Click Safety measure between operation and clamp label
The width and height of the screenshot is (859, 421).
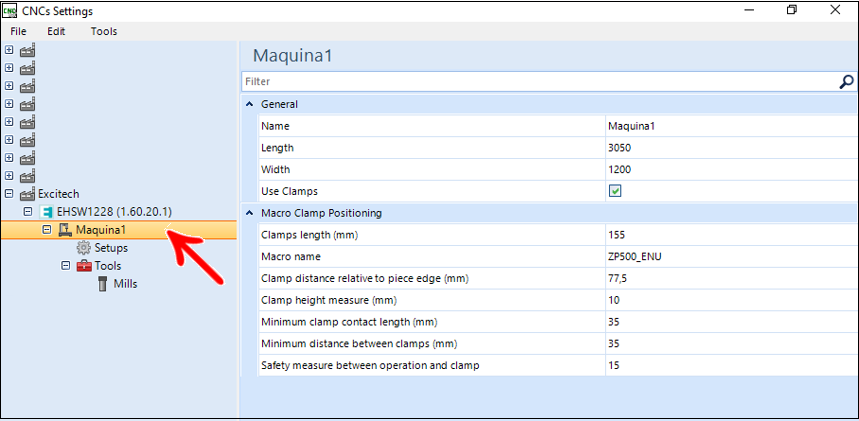(370, 365)
